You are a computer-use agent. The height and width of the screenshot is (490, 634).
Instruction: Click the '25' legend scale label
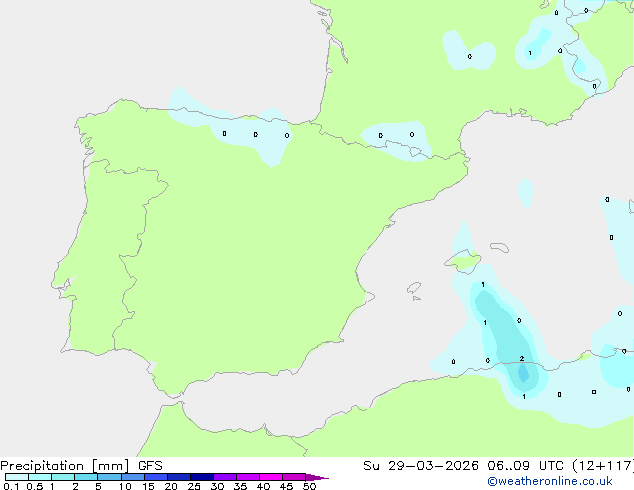coord(194,486)
